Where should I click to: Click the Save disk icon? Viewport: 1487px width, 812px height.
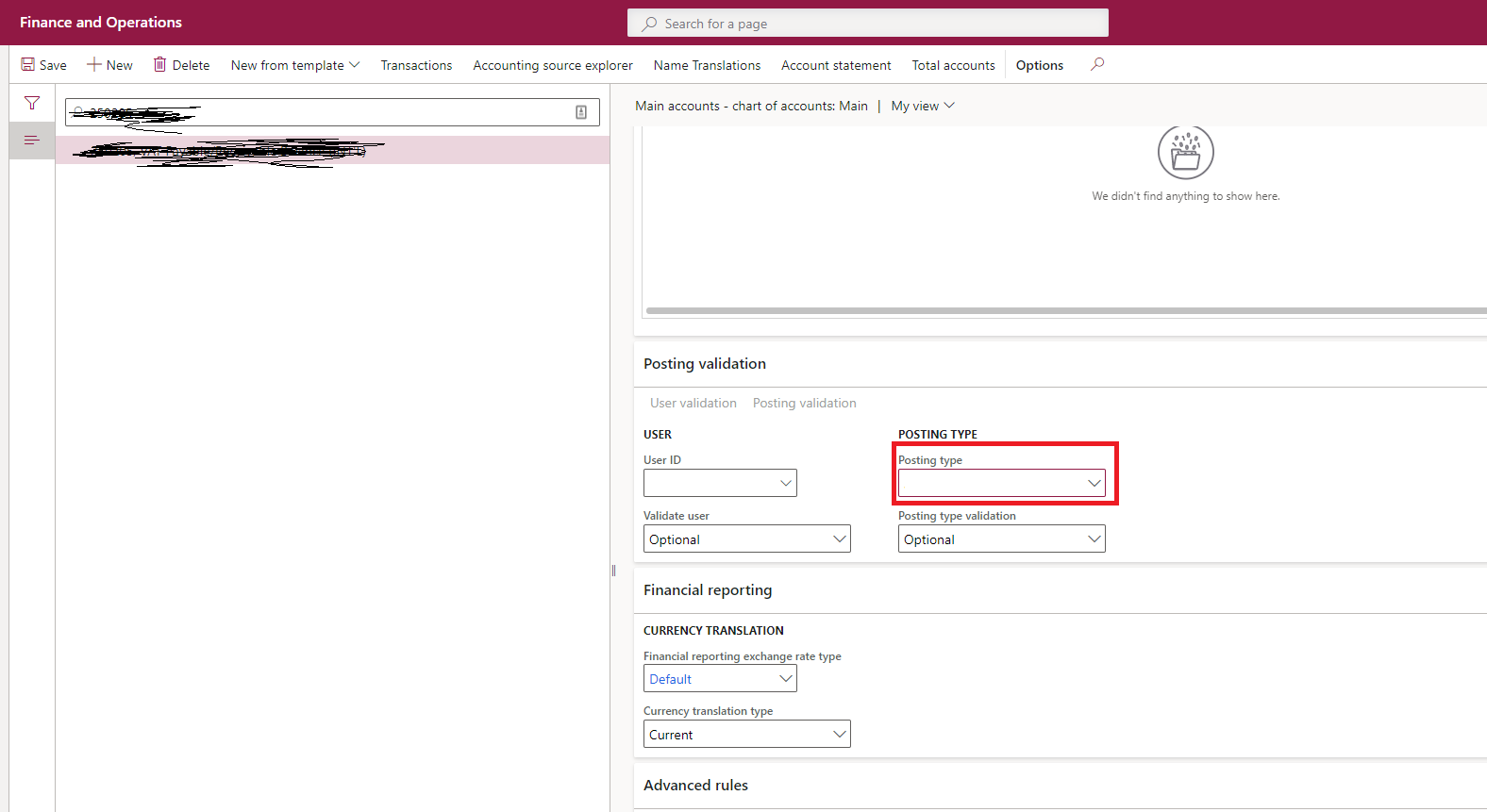[28, 65]
